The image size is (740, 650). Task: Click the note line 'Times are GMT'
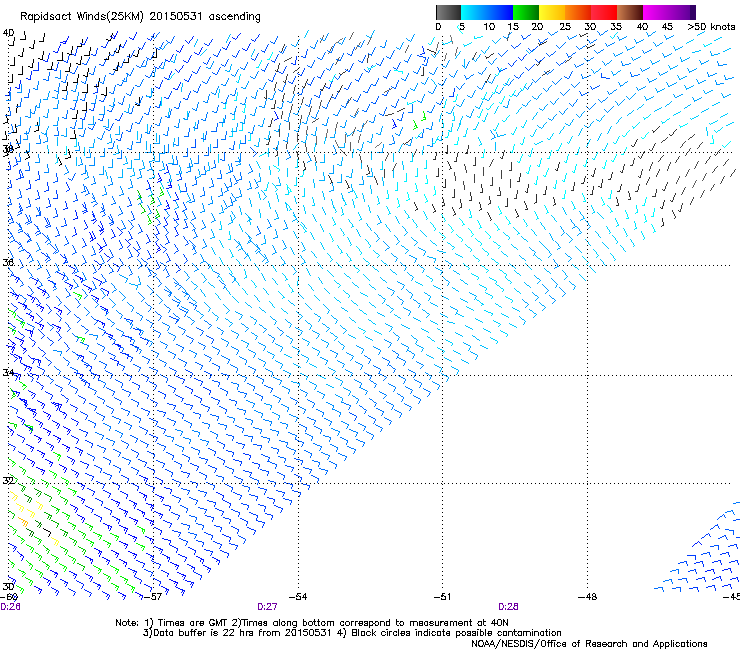[x=193, y=623]
